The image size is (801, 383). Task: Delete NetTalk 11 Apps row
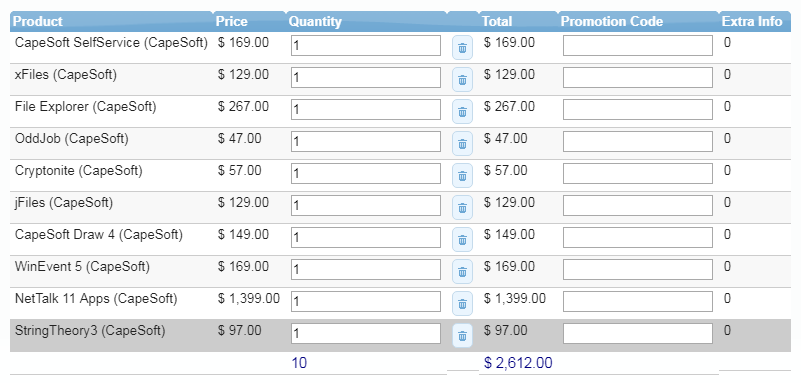pos(462,304)
